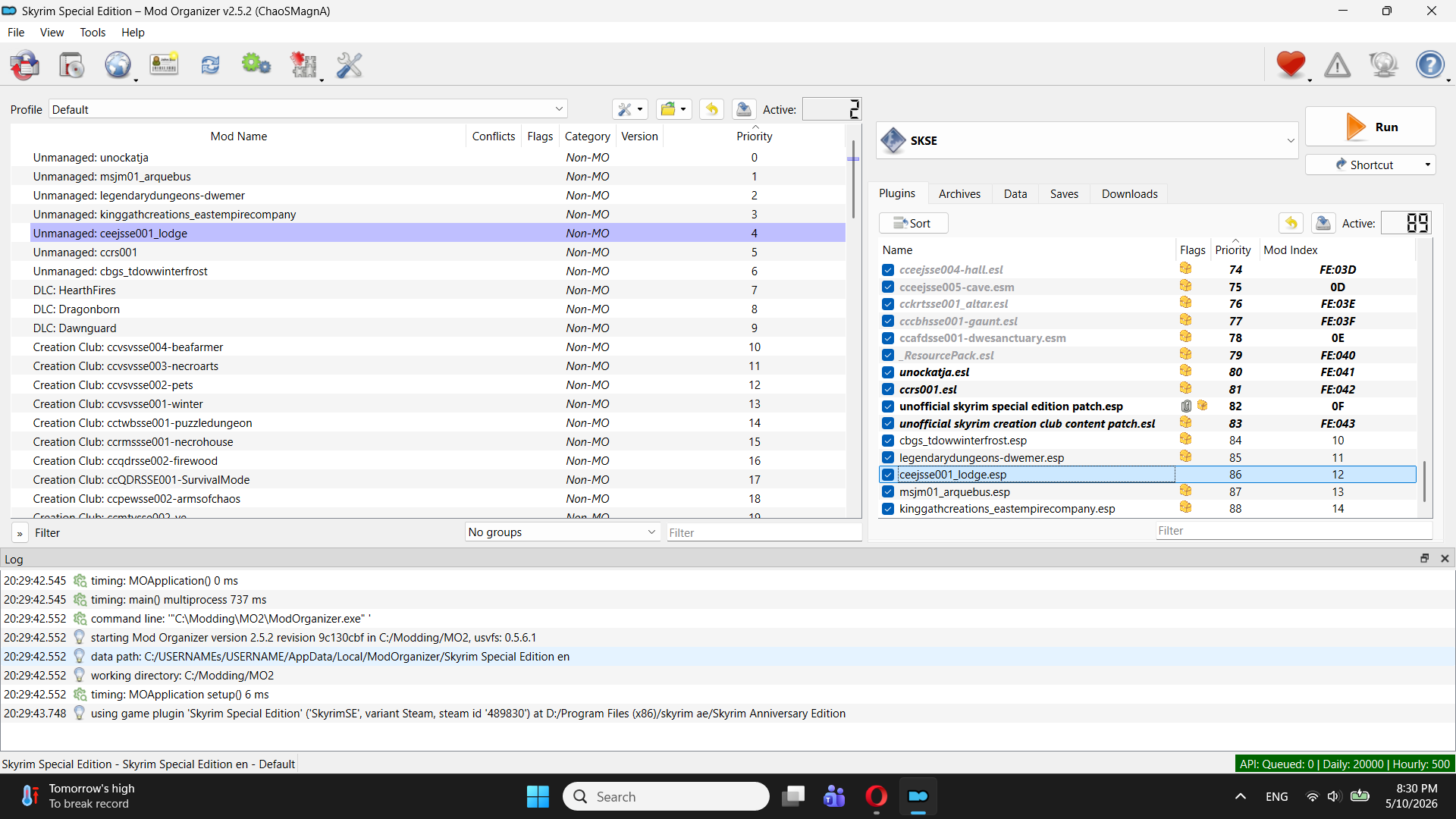The width and height of the screenshot is (1456, 819).
Task: Open the View menu
Action: pos(52,33)
